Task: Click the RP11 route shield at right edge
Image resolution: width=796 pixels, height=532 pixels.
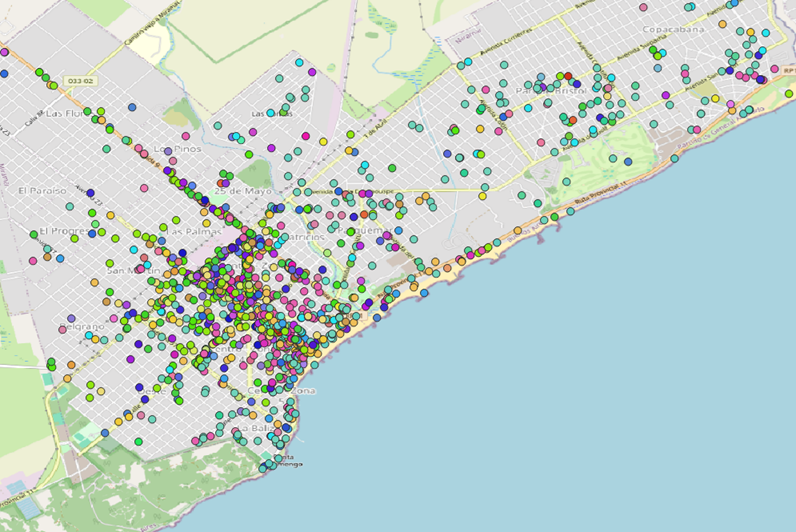Action: point(788,70)
